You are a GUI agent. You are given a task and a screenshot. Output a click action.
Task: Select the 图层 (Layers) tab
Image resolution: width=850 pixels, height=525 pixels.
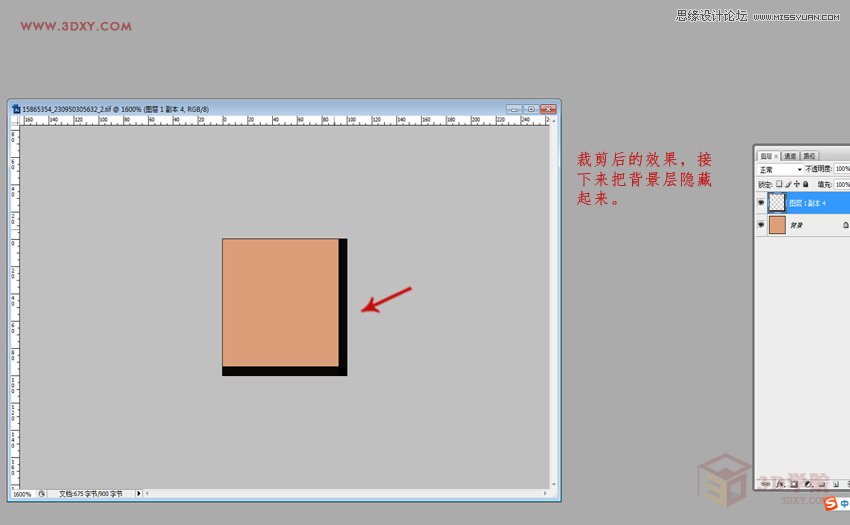click(765, 156)
